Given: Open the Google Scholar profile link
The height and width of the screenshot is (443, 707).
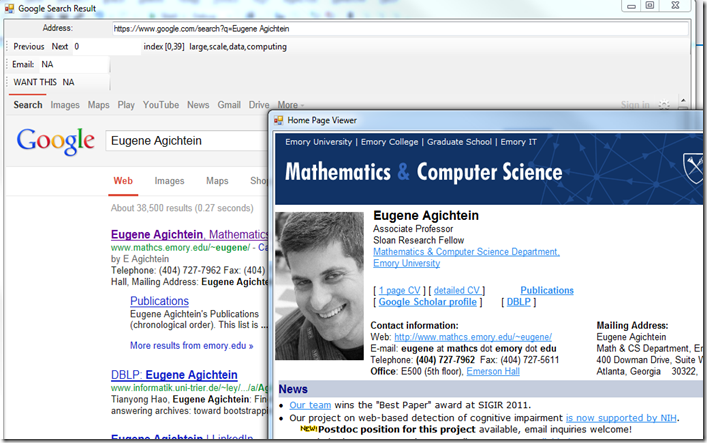Looking at the screenshot, I should coord(427,302).
